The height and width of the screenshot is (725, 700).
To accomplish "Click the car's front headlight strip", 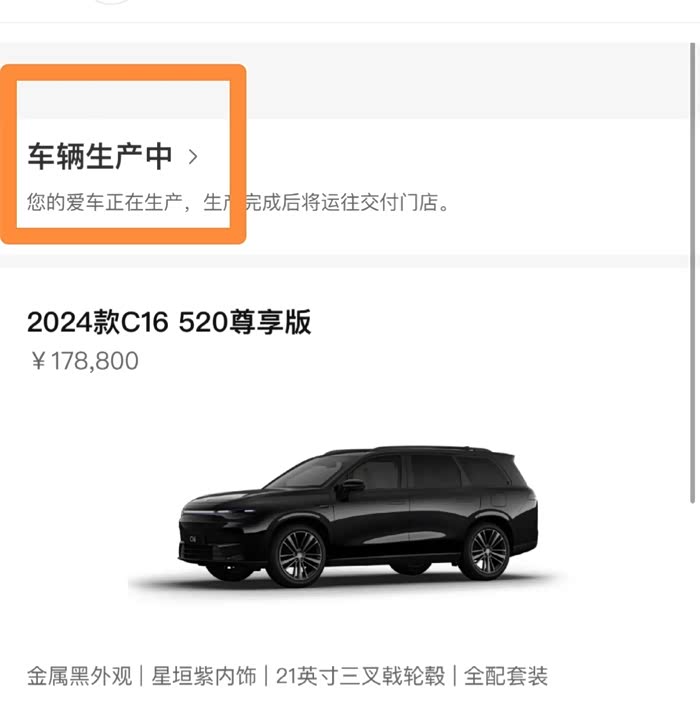I will coord(217,512).
